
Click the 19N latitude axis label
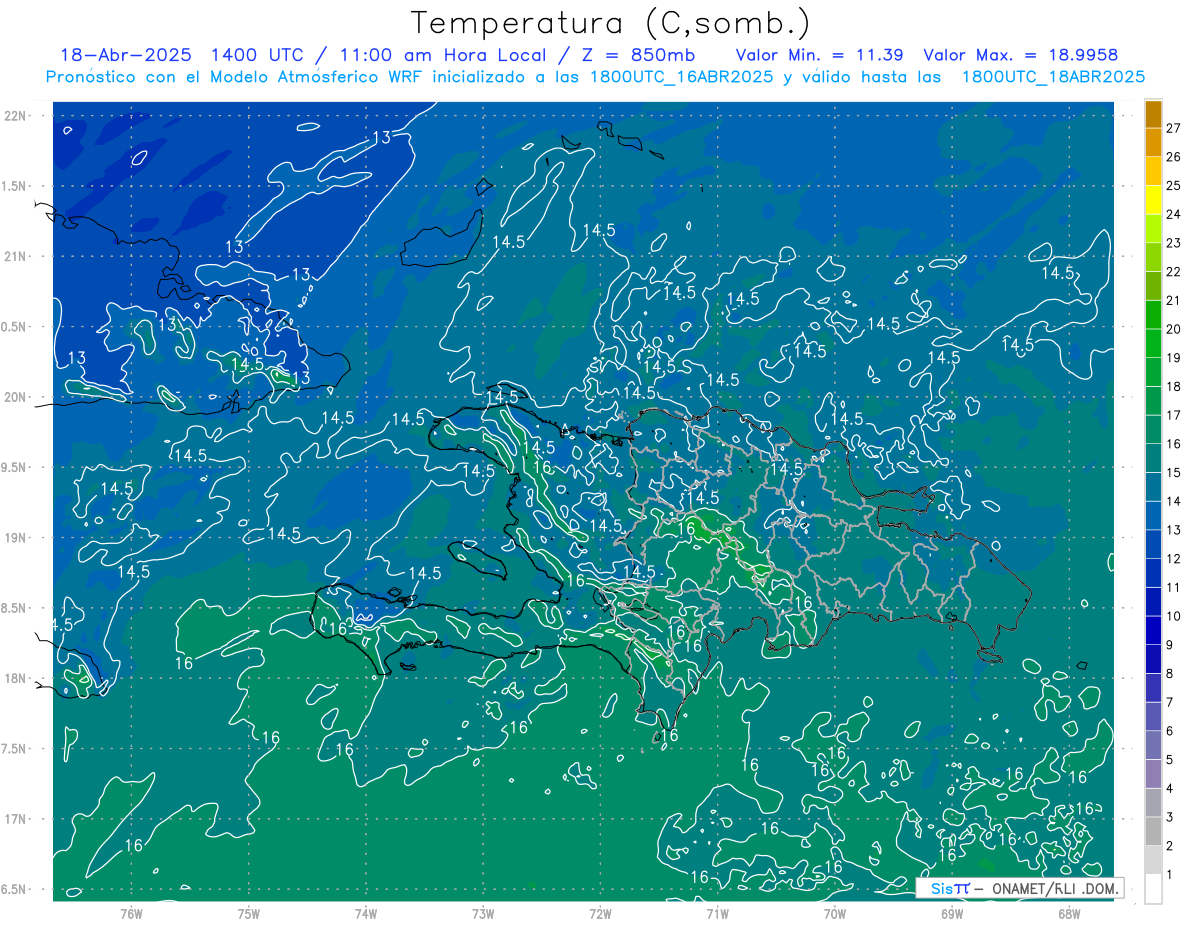15,537
